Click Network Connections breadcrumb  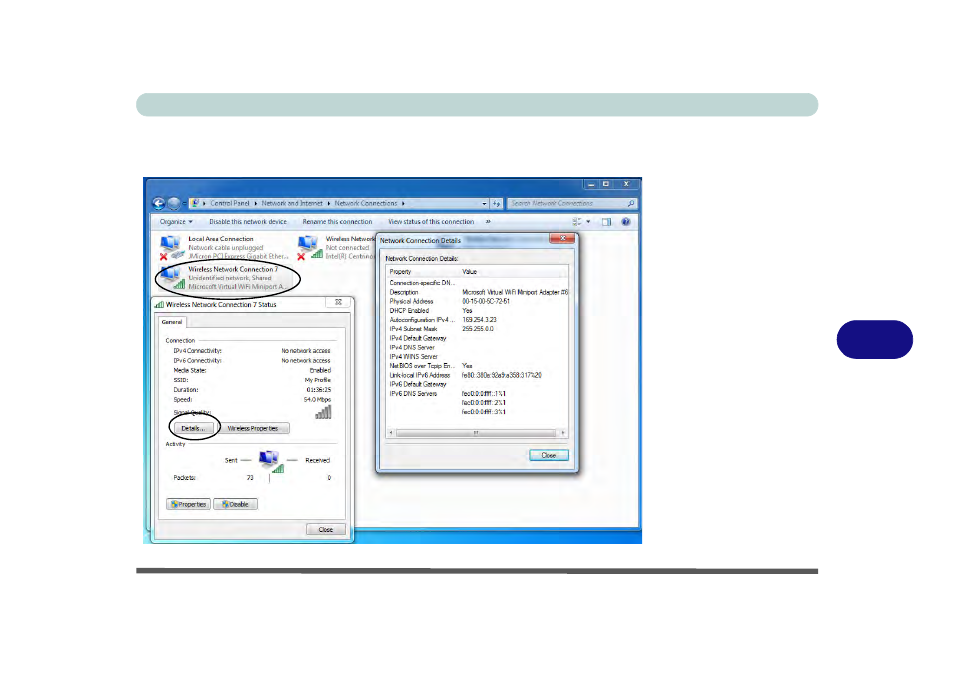point(366,203)
